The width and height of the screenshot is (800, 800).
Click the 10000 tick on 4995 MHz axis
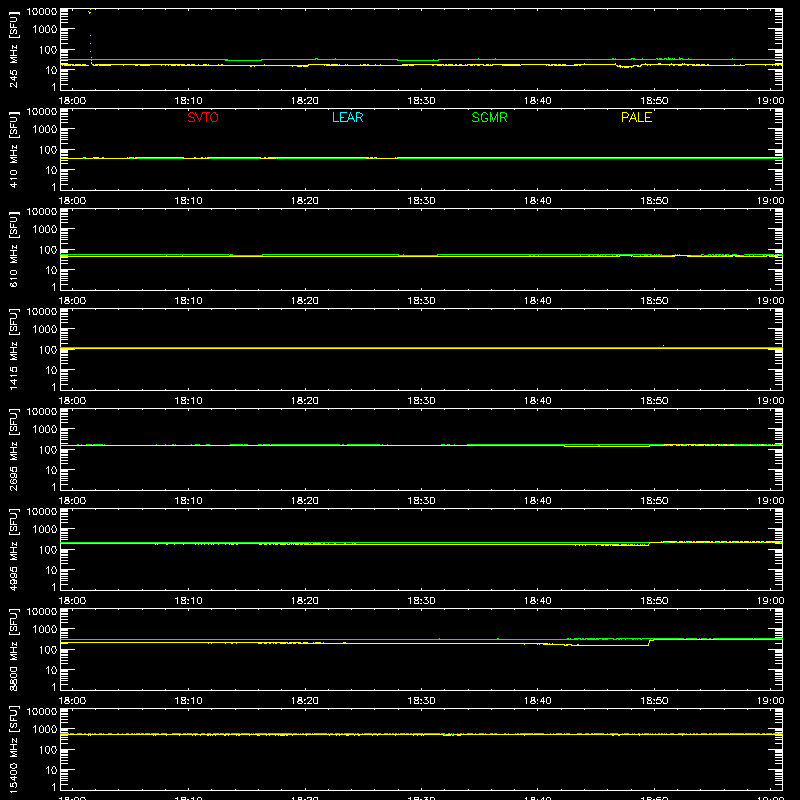coord(42,512)
